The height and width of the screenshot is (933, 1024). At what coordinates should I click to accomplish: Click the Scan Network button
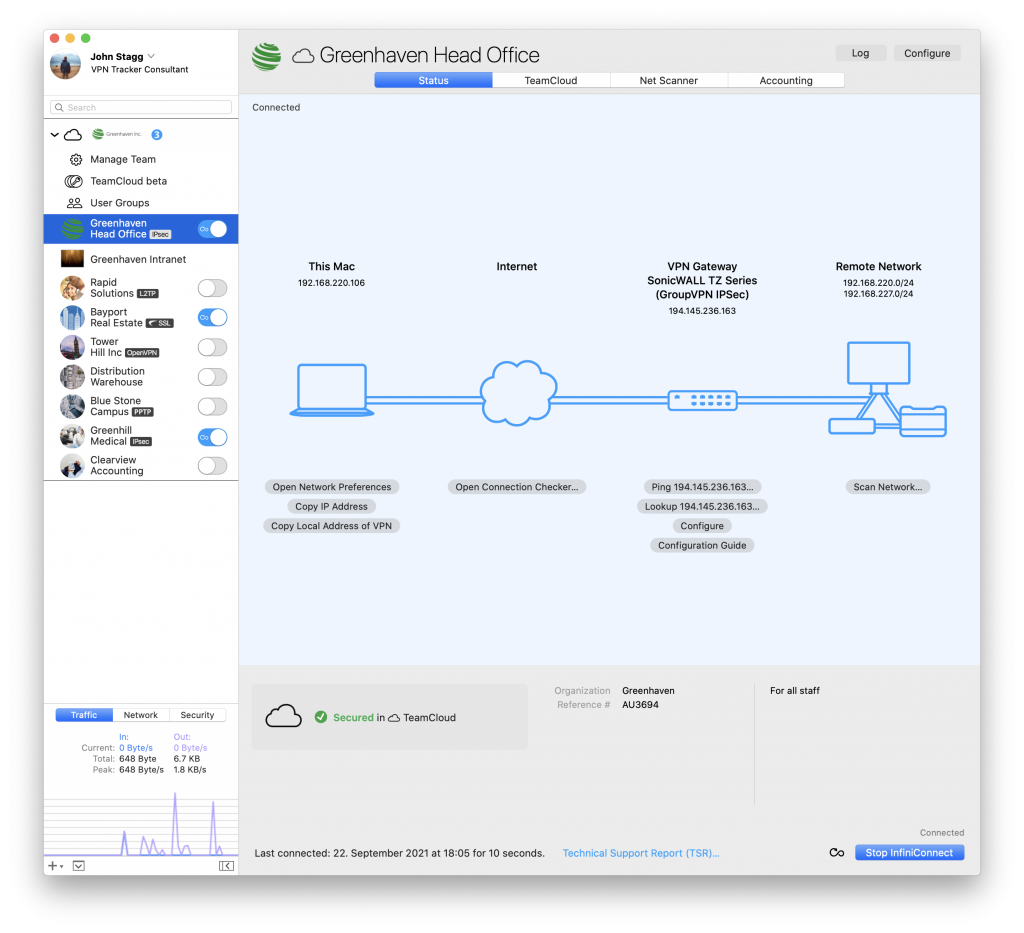point(888,487)
